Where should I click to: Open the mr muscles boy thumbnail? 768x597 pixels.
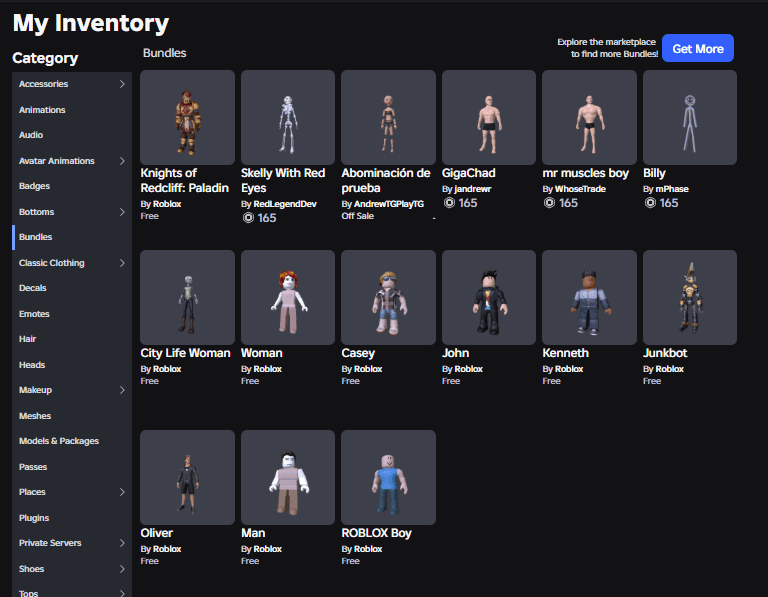589,118
